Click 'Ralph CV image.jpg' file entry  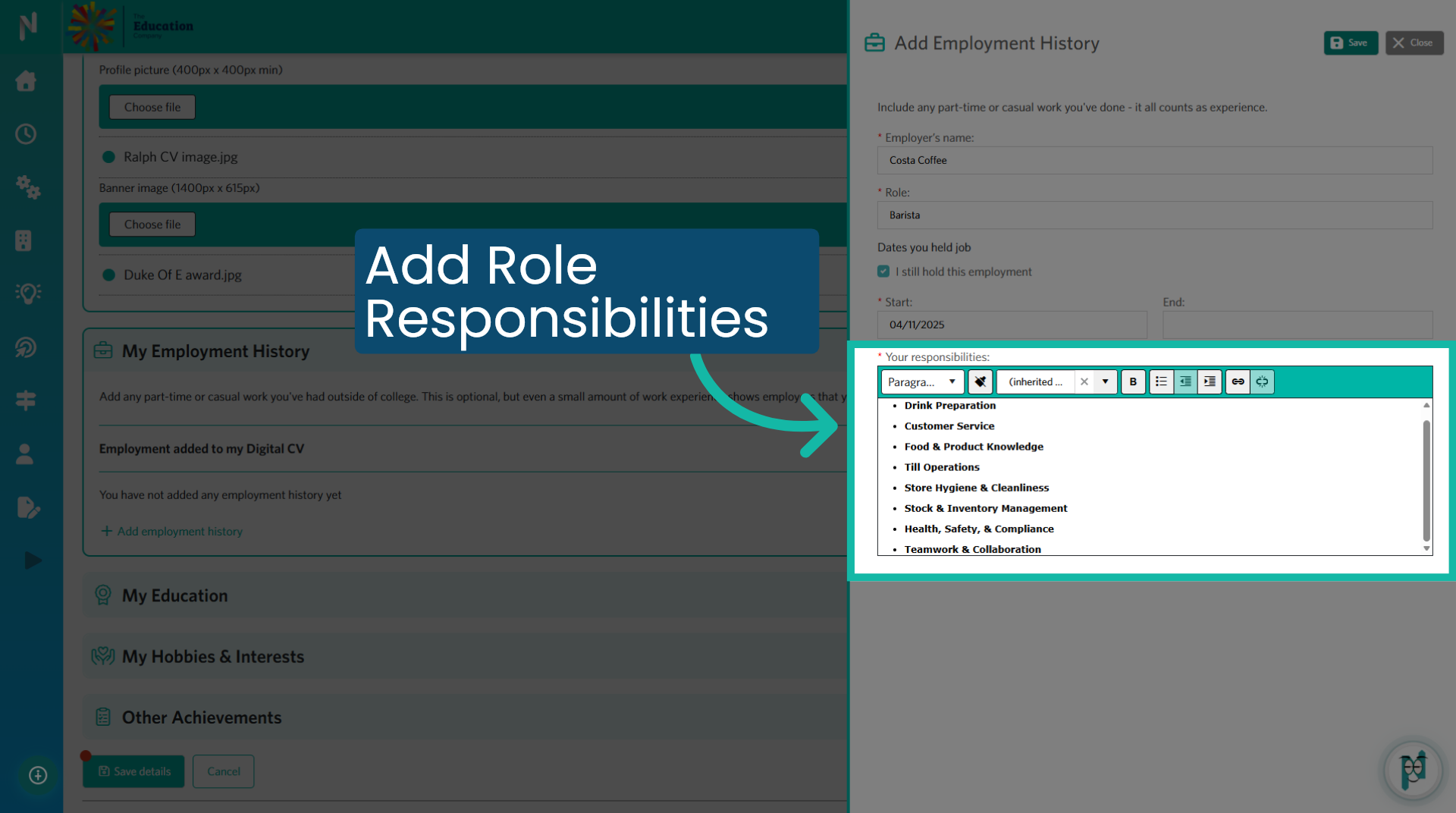180,157
